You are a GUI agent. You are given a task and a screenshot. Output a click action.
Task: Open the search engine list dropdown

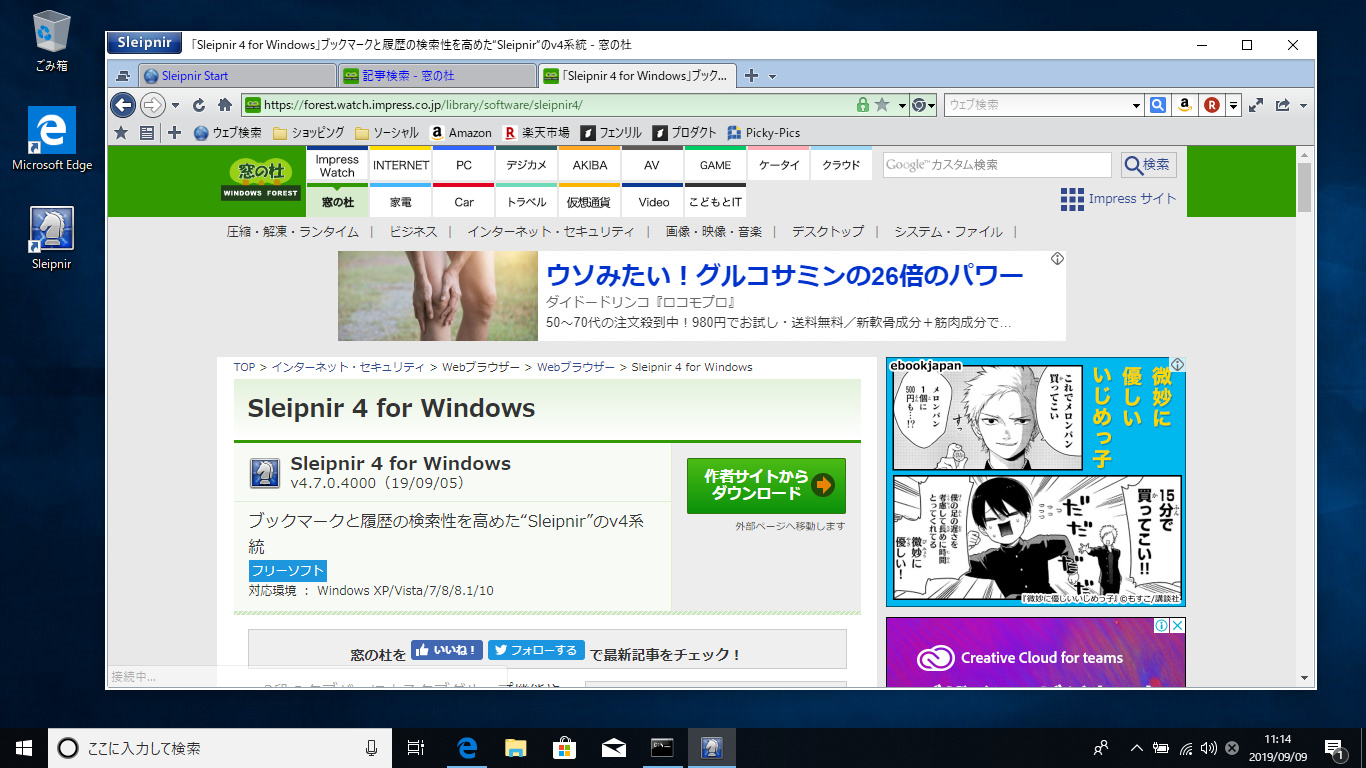1234,104
